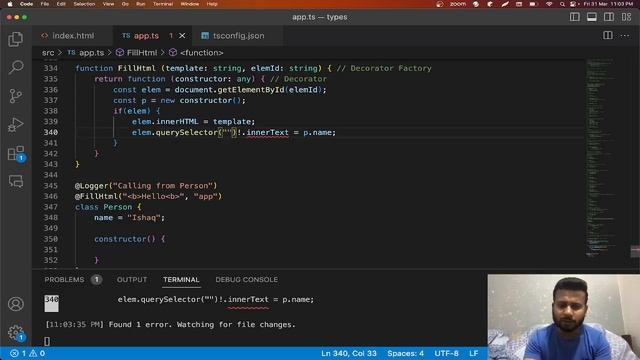Viewport: 640px width, 360px height.
Task: Open Accounts menu in activity bar
Action: click(16, 304)
